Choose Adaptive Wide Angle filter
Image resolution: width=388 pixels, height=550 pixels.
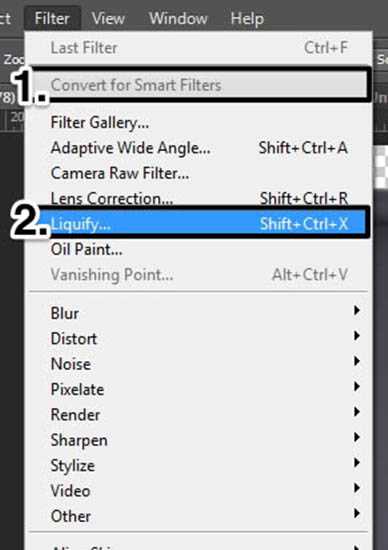coord(200,148)
